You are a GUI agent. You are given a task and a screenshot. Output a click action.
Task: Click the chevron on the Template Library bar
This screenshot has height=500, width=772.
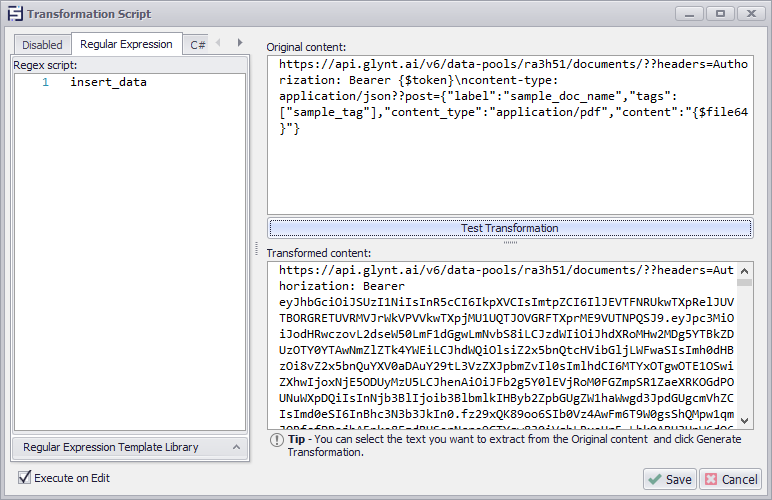(236, 447)
